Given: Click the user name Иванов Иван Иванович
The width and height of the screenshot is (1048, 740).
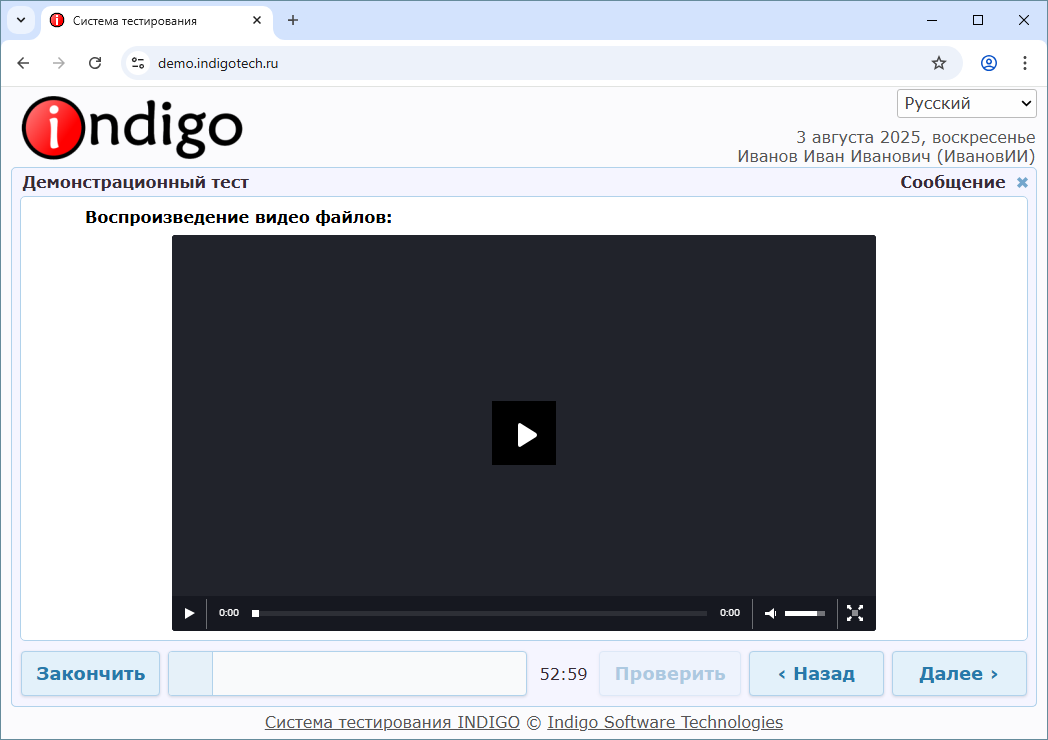Looking at the screenshot, I should click(x=833, y=156).
